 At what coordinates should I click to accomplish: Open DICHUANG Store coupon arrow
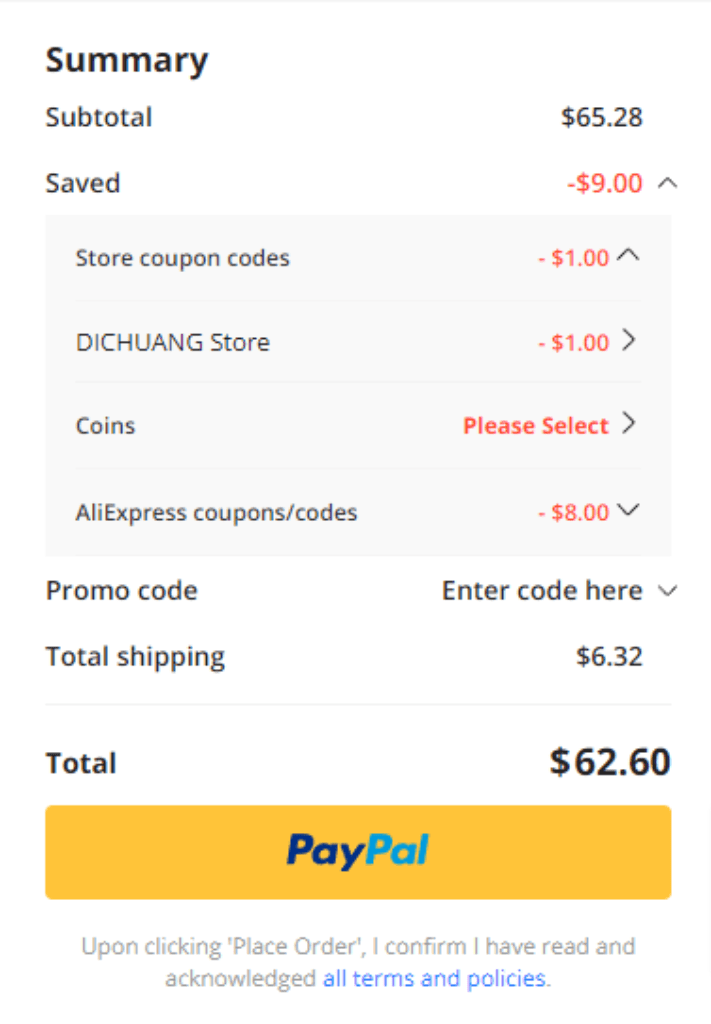[x=629, y=340]
